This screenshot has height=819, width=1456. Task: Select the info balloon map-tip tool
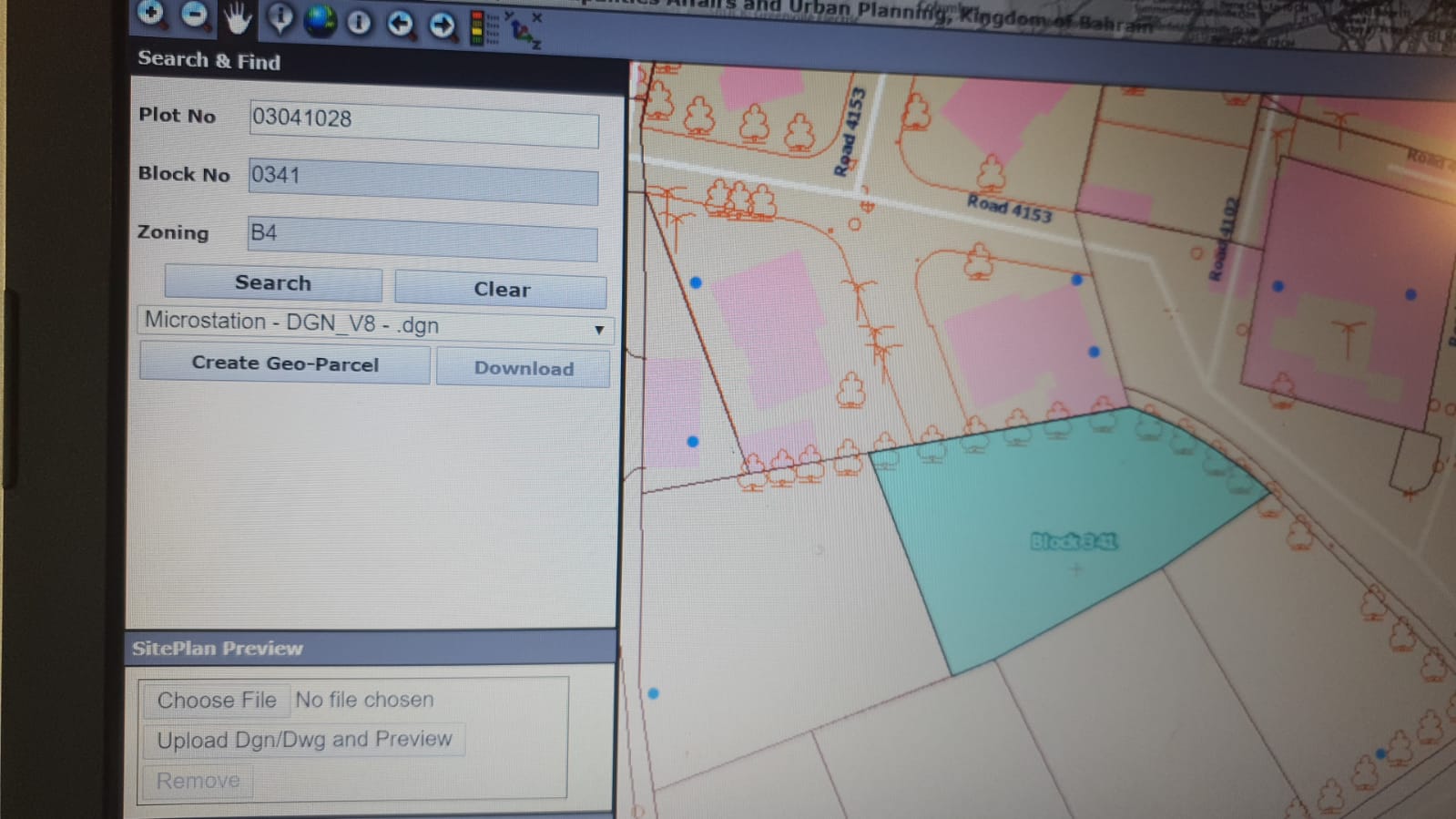coord(280,18)
